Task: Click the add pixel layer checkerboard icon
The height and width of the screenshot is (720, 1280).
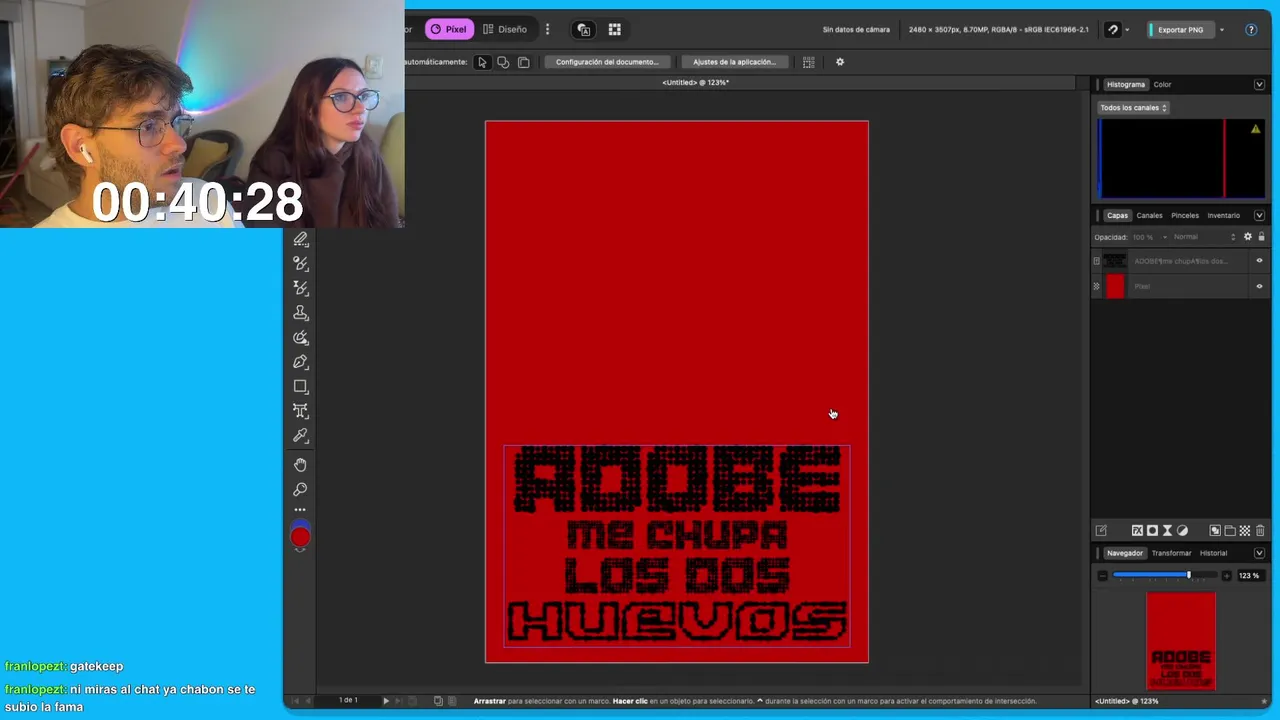Action: pyautogui.click(x=1245, y=531)
